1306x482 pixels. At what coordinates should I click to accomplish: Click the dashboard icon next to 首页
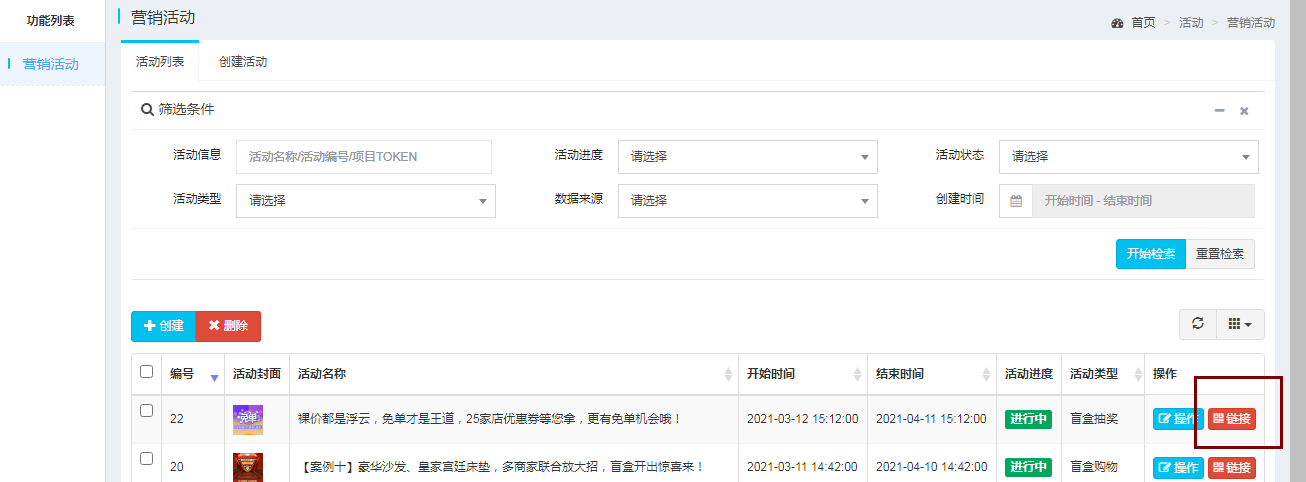[1117, 22]
